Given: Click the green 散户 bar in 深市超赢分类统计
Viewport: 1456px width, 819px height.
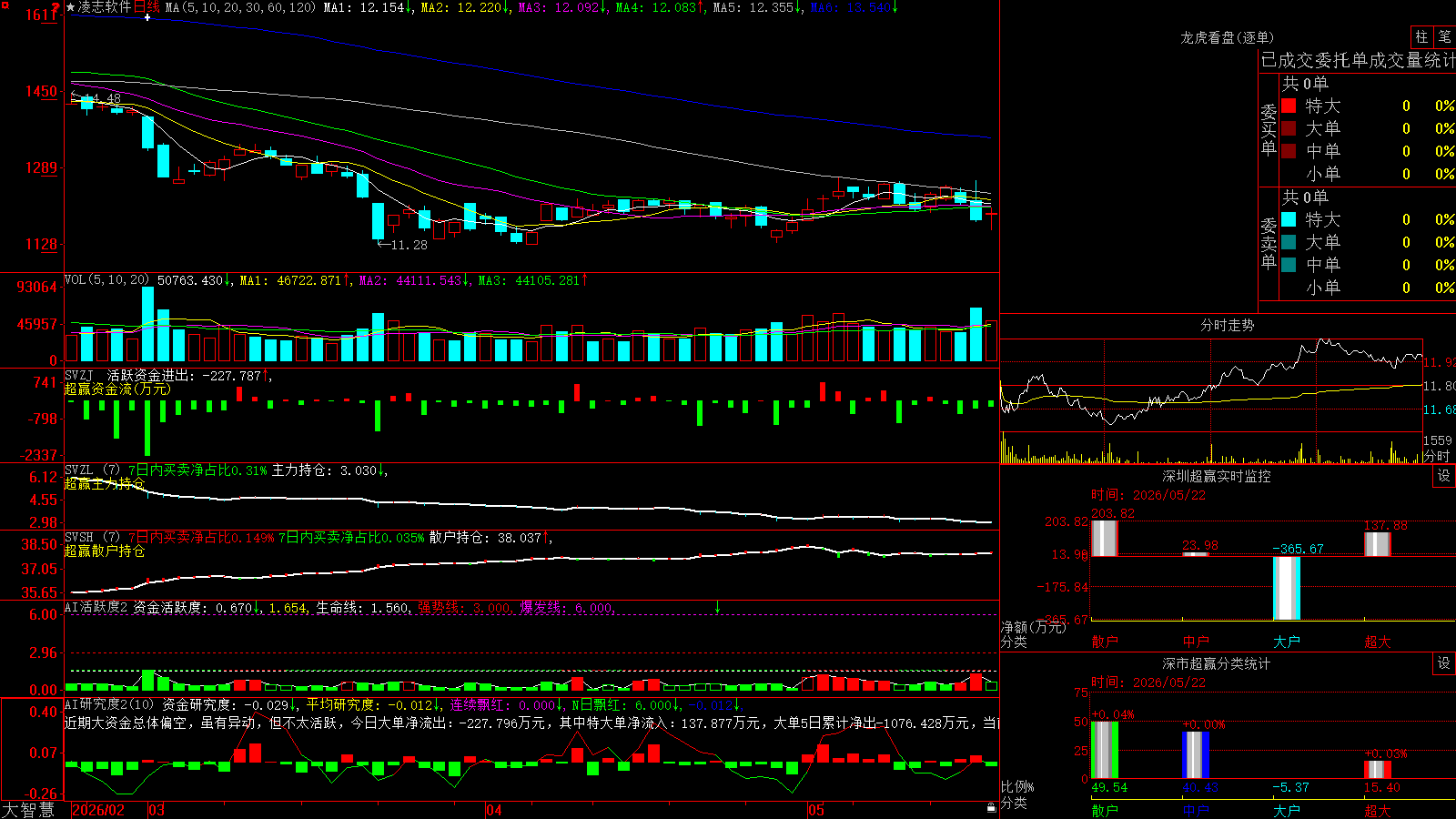Looking at the screenshot, I should pos(1105,750).
